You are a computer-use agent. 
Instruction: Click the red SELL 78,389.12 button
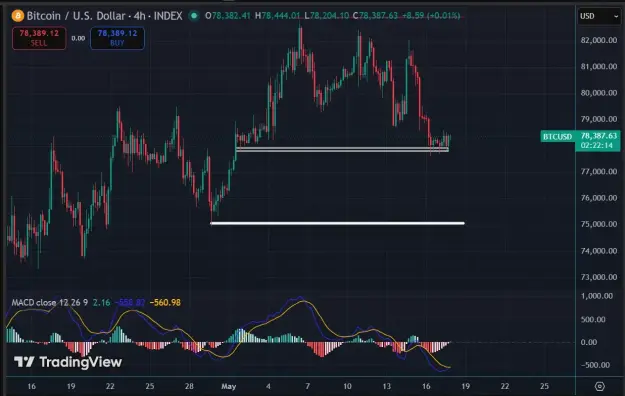tap(39, 38)
